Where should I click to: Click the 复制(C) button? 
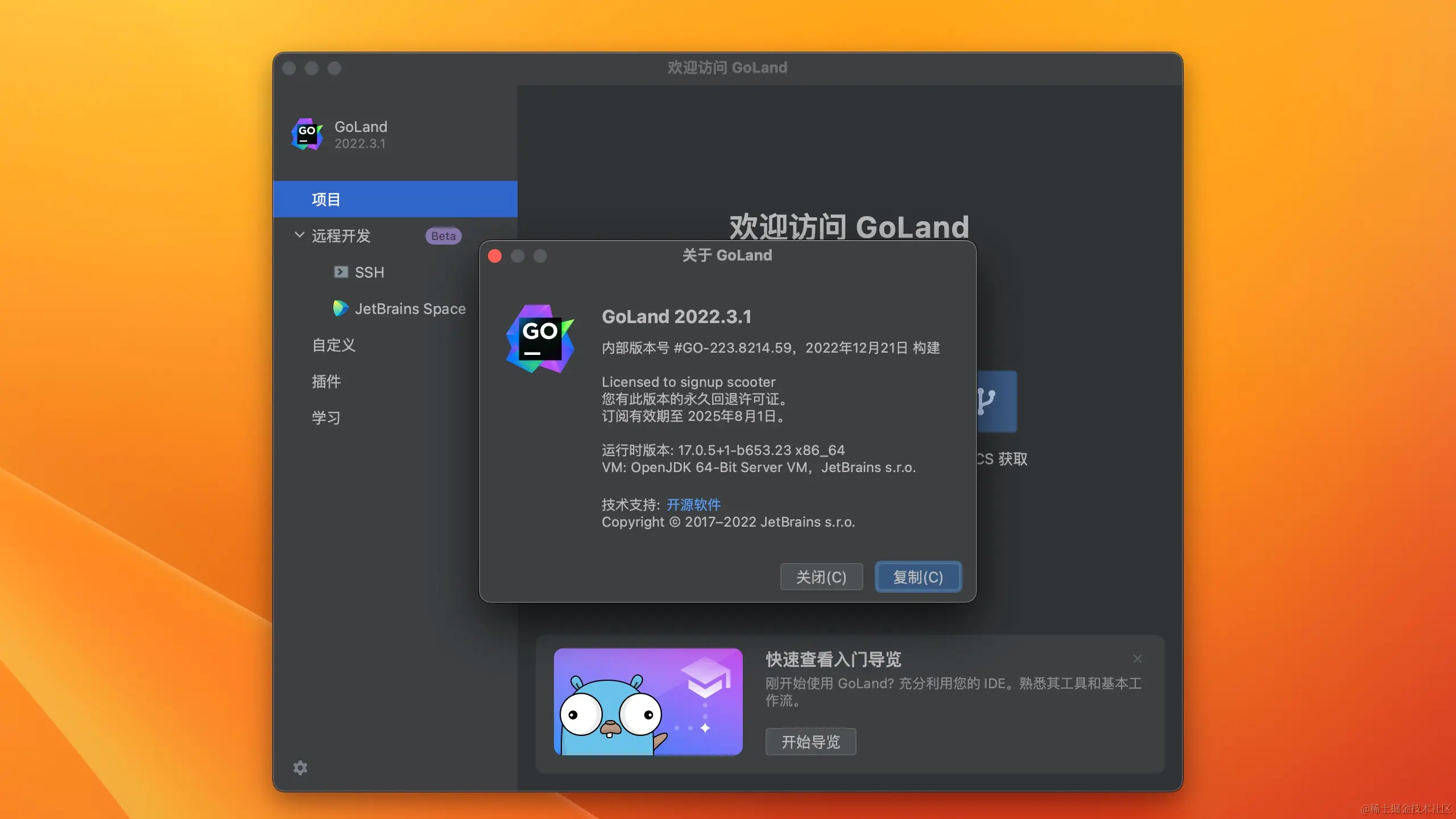tap(918, 577)
